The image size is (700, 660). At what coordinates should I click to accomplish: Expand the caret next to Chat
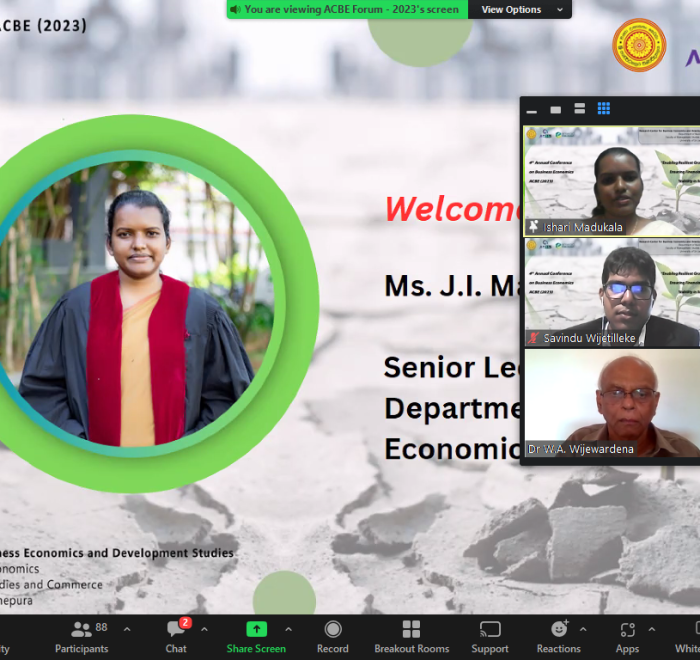click(x=204, y=629)
